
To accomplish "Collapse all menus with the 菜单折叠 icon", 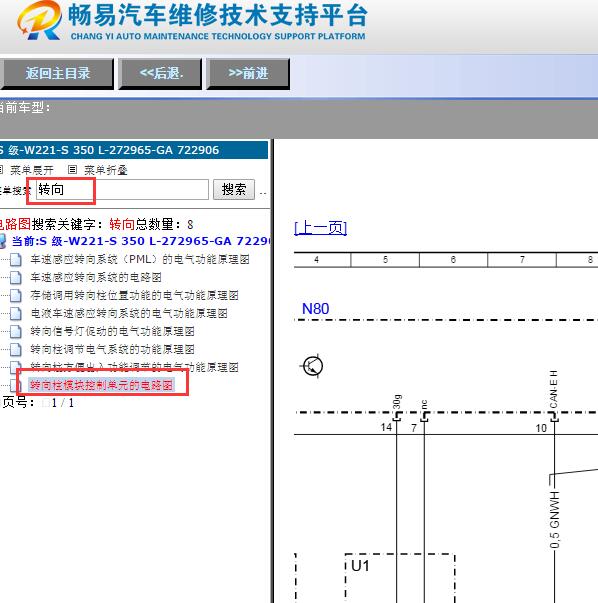I will 72,170.
